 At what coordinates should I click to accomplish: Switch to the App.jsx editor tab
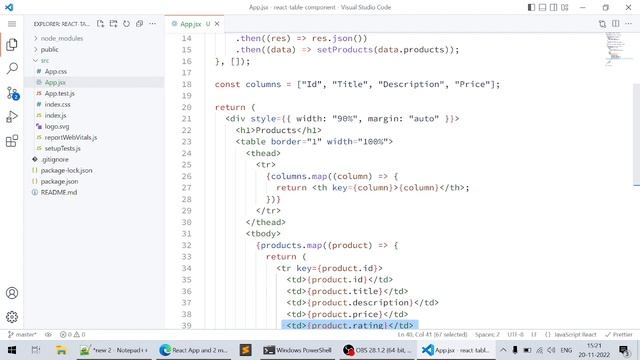tap(191, 24)
